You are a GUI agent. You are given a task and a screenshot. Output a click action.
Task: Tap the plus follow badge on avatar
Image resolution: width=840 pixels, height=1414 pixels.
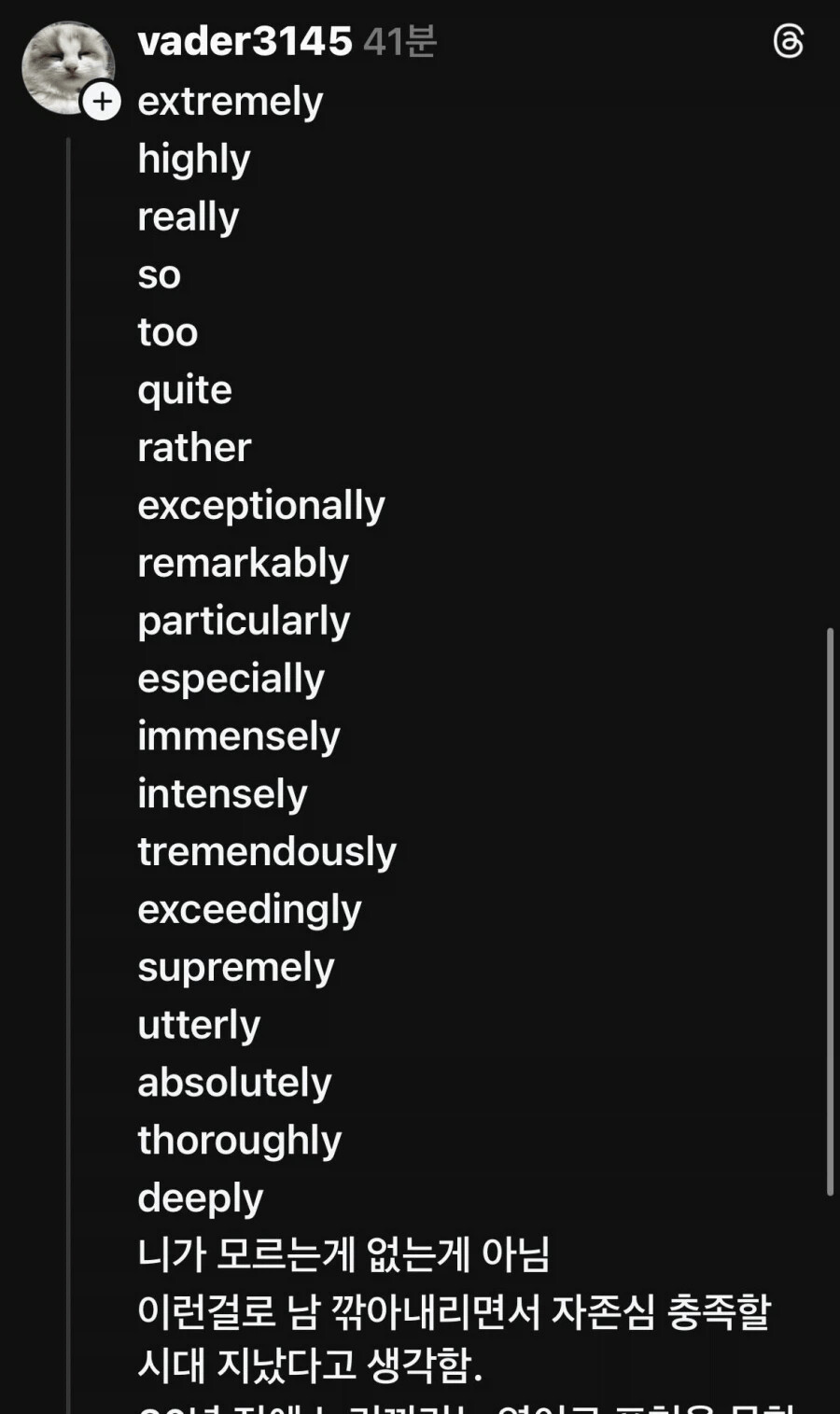(x=102, y=101)
